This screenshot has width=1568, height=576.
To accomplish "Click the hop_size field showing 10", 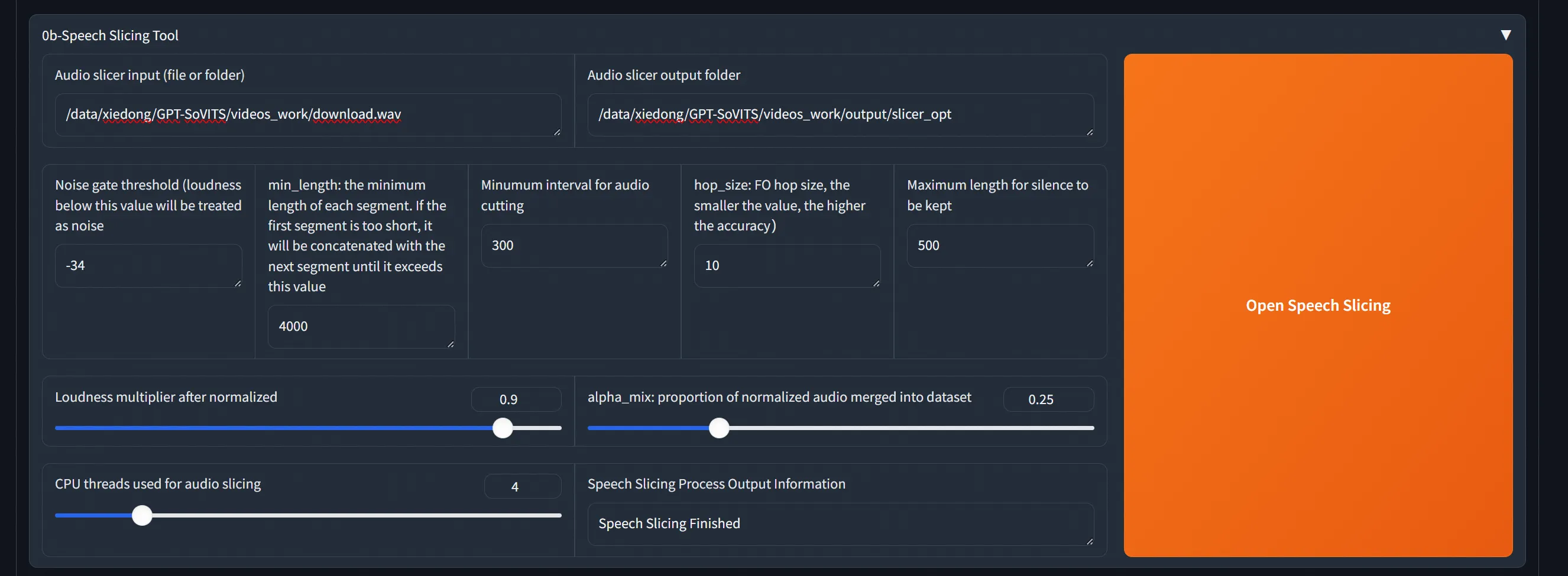I will pos(787,266).
